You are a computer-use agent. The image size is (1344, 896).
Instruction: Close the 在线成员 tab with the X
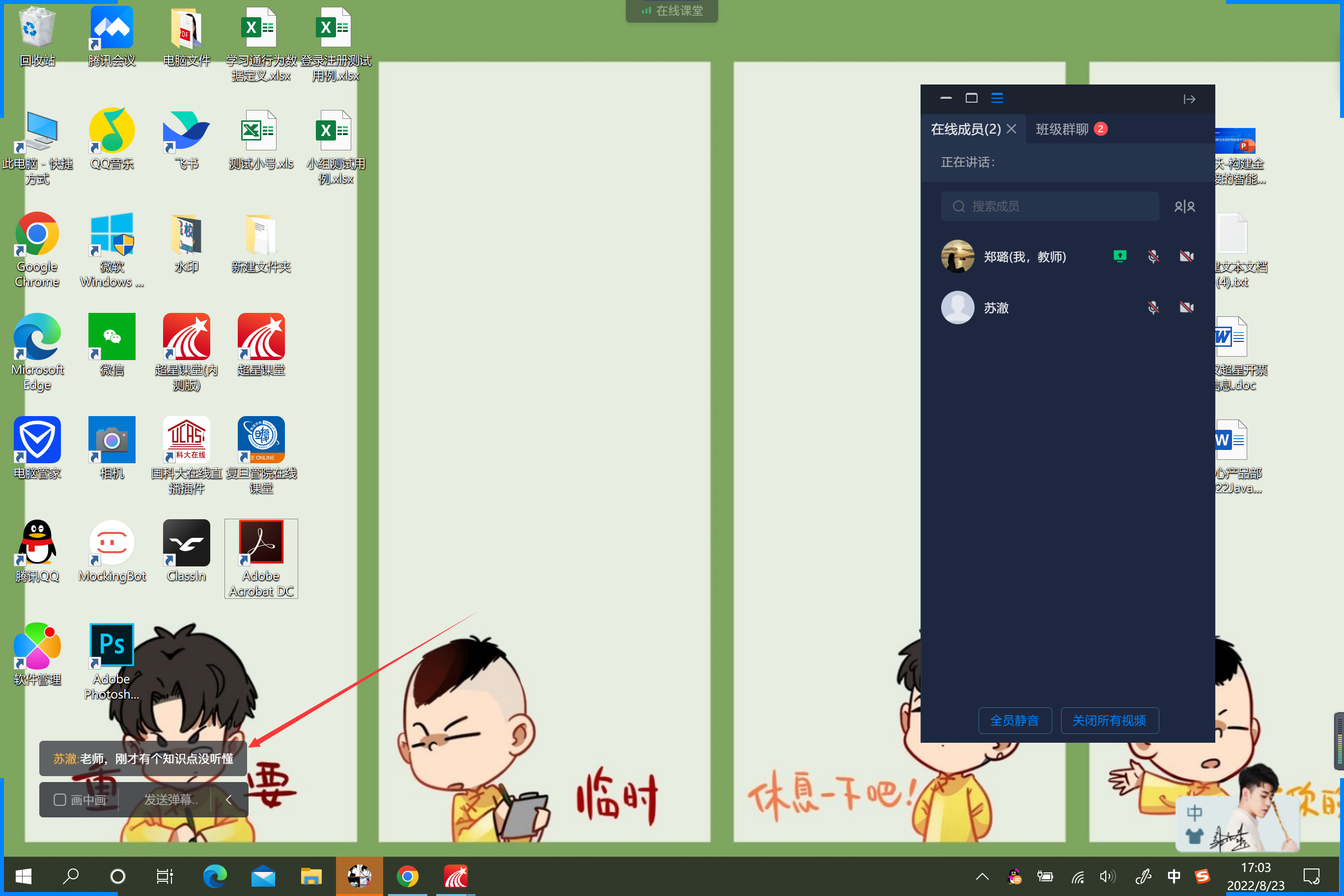pos(1011,129)
